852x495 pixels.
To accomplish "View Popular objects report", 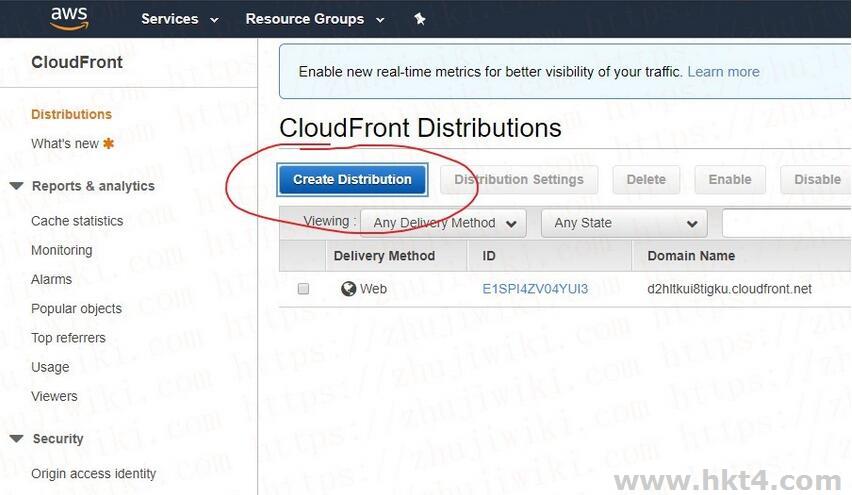I will pos(76,309).
